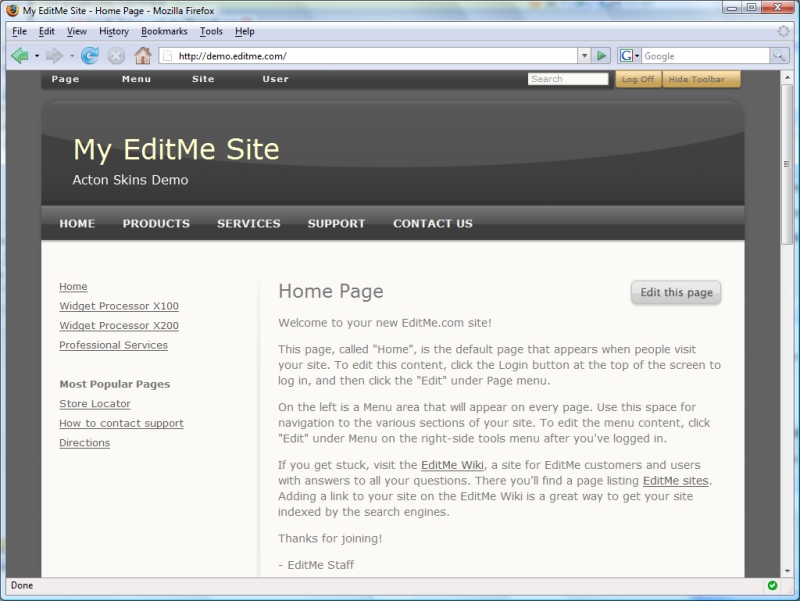Open the Bookmarks menu
This screenshot has width=800, height=601.
164,31
